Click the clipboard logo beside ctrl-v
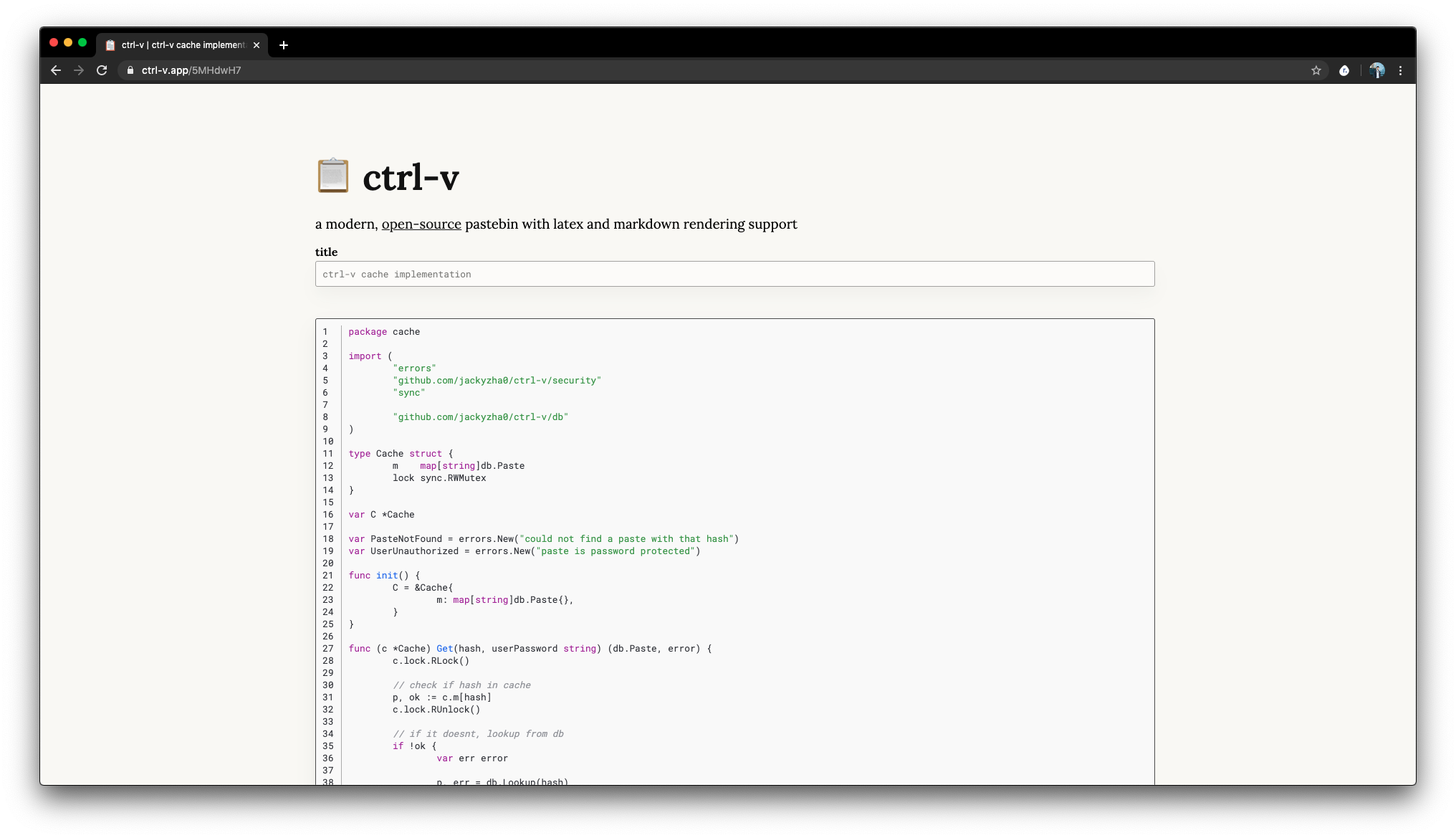Viewport: 1456px width, 838px height. (333, 176)
